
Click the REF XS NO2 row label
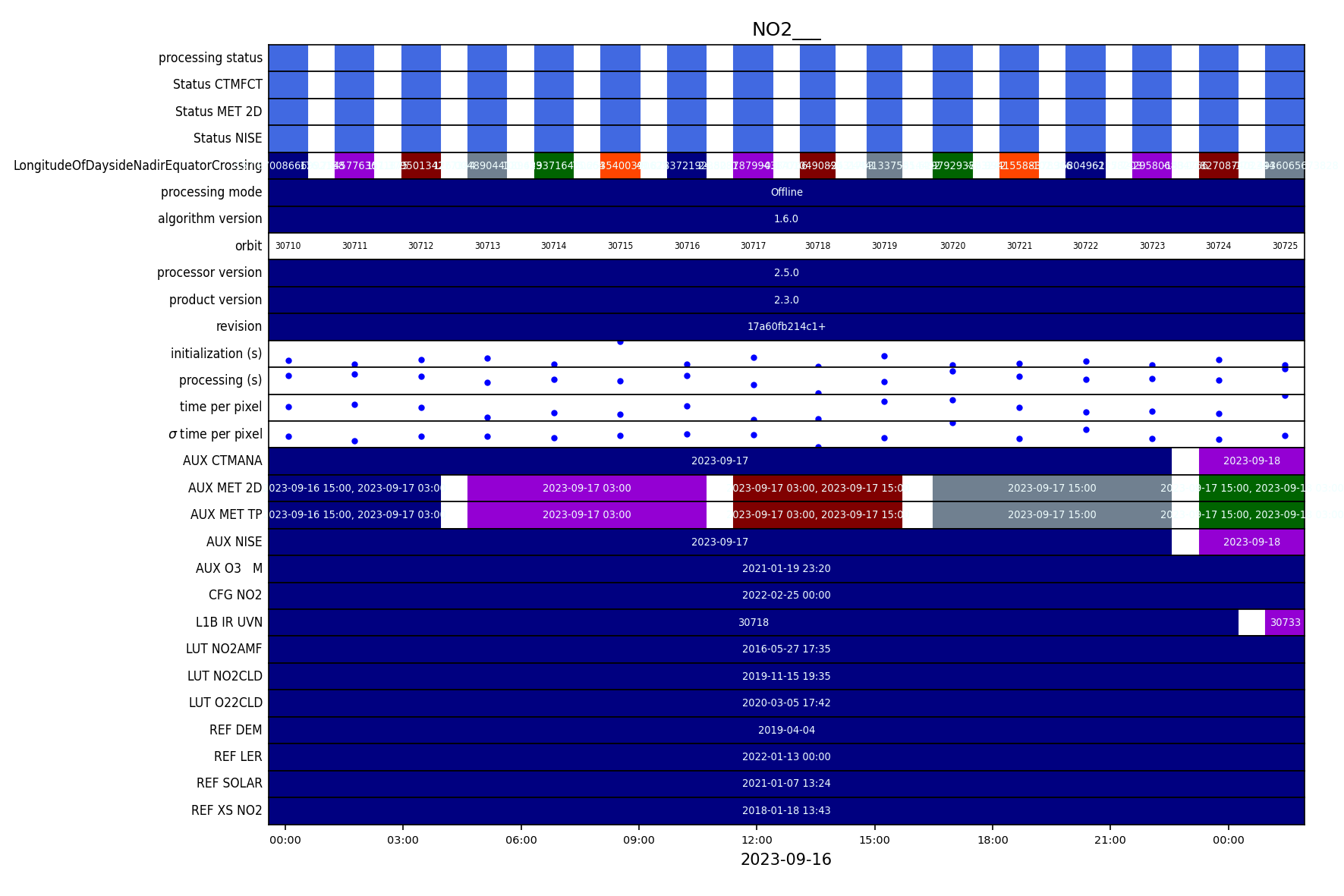(226, 810)
